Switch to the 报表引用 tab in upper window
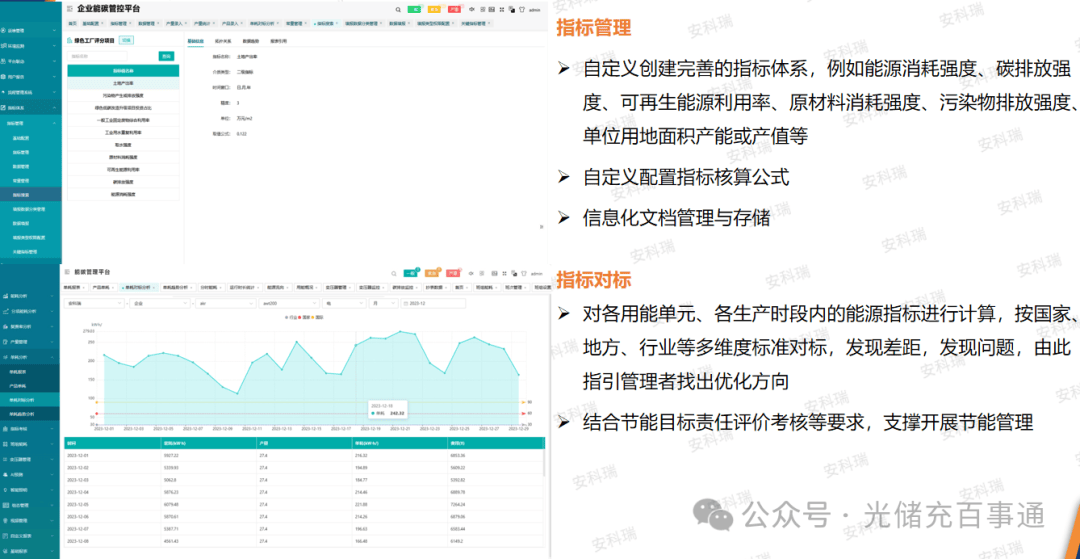The width and height of the screenshot is (1080, 559). 278,41
